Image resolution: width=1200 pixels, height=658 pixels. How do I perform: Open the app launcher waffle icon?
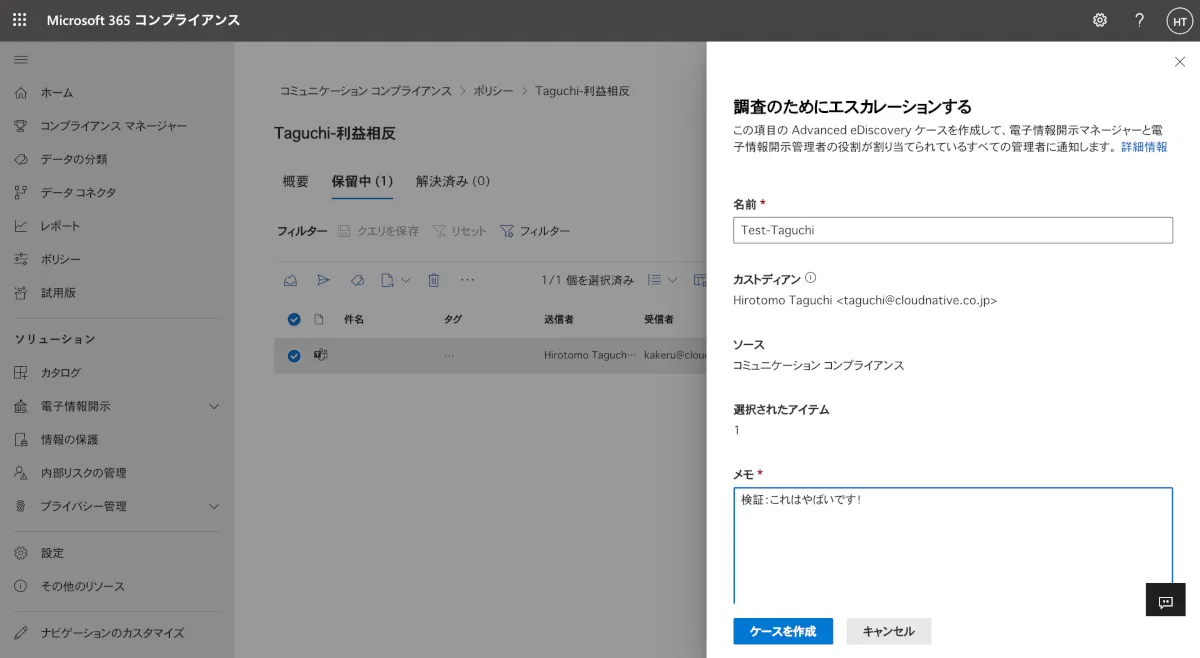(x=20, y=20)
